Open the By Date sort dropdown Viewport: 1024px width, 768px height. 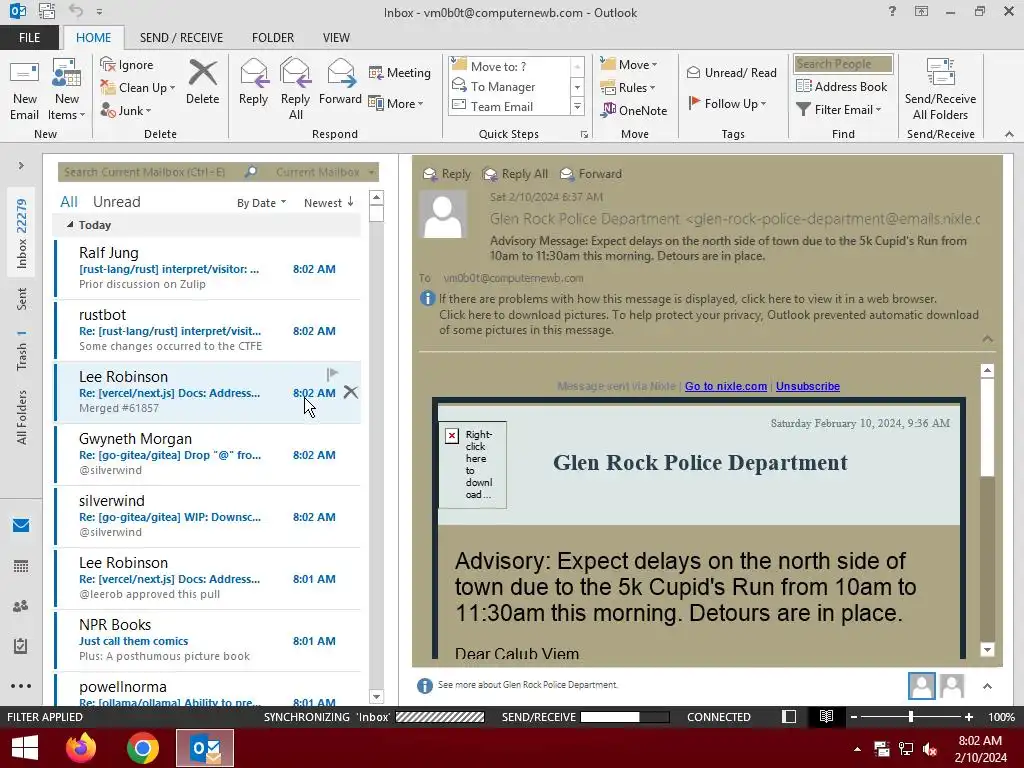[261, 203]
